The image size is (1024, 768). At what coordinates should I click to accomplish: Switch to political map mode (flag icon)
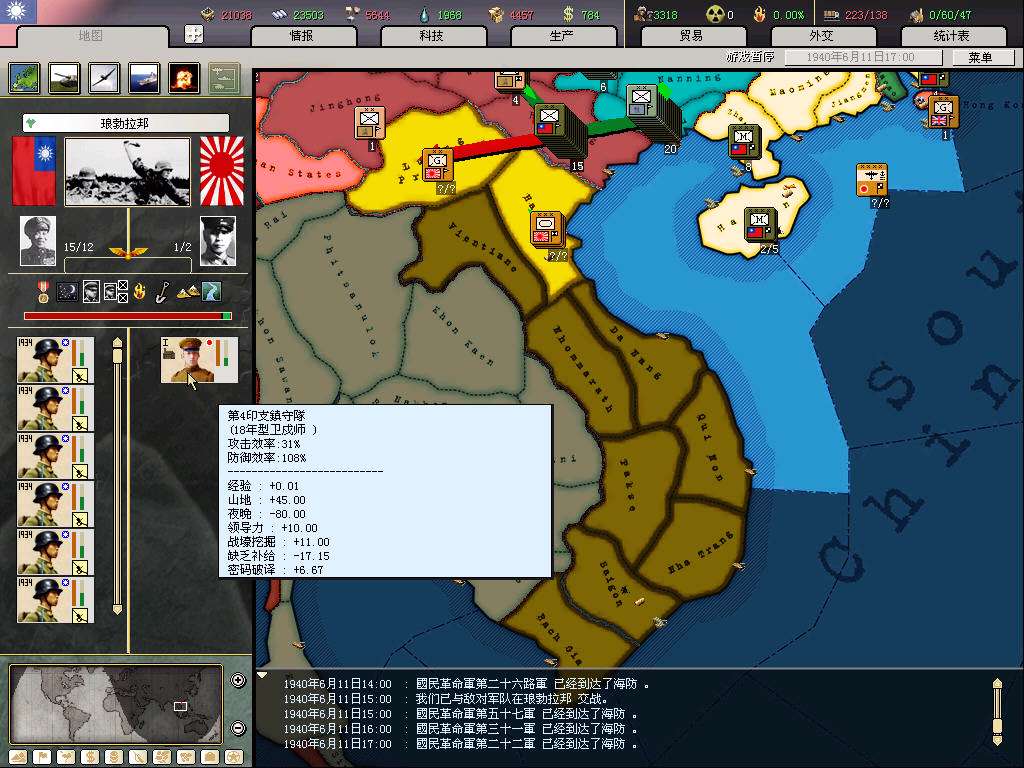click(42, 757)
